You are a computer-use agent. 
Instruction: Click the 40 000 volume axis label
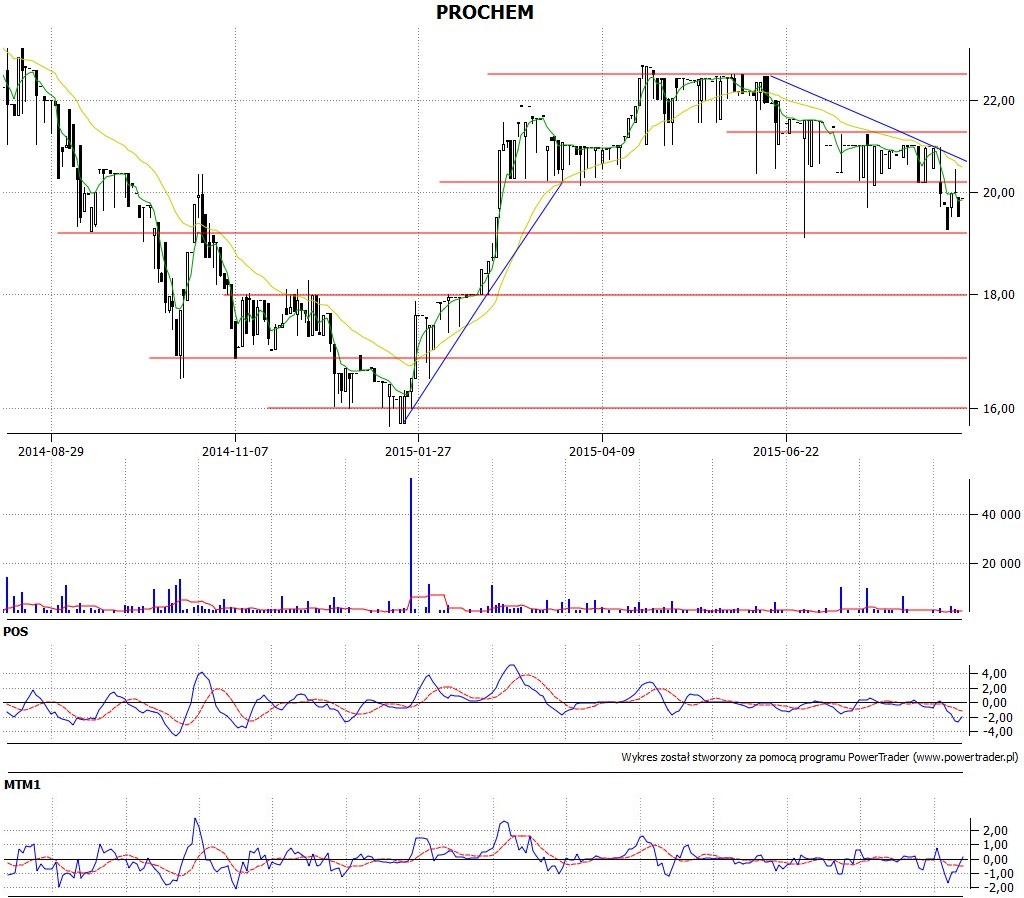point(1001,515)
